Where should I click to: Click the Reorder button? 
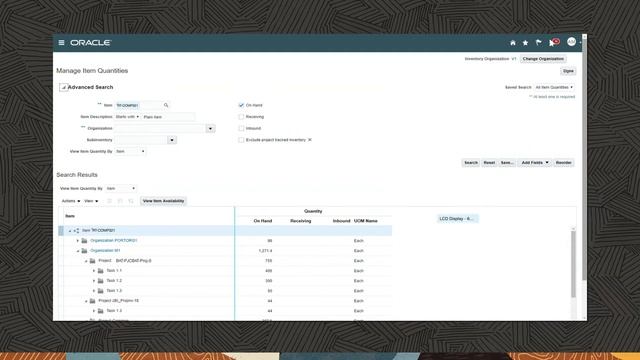[563, 162]
